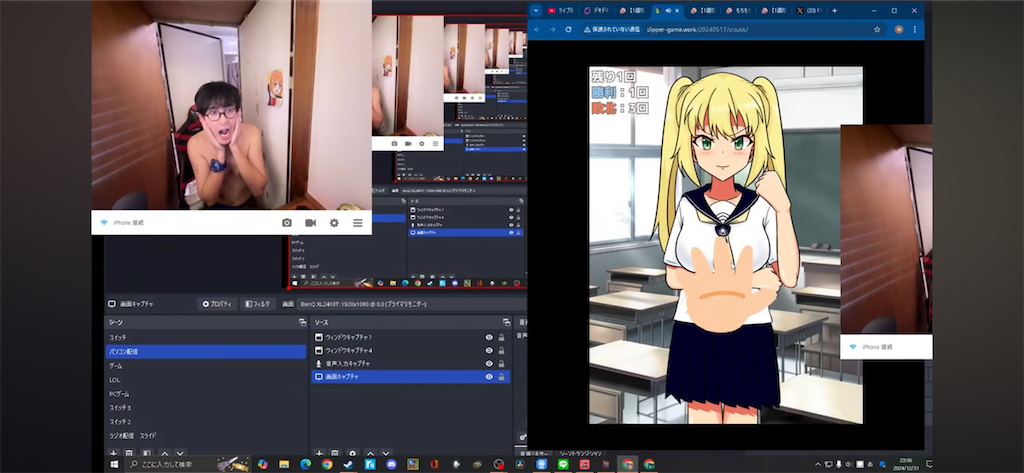Open the volume control in system tray
The height and width of the screenshot is (473, 1024).
coord(849,465)
